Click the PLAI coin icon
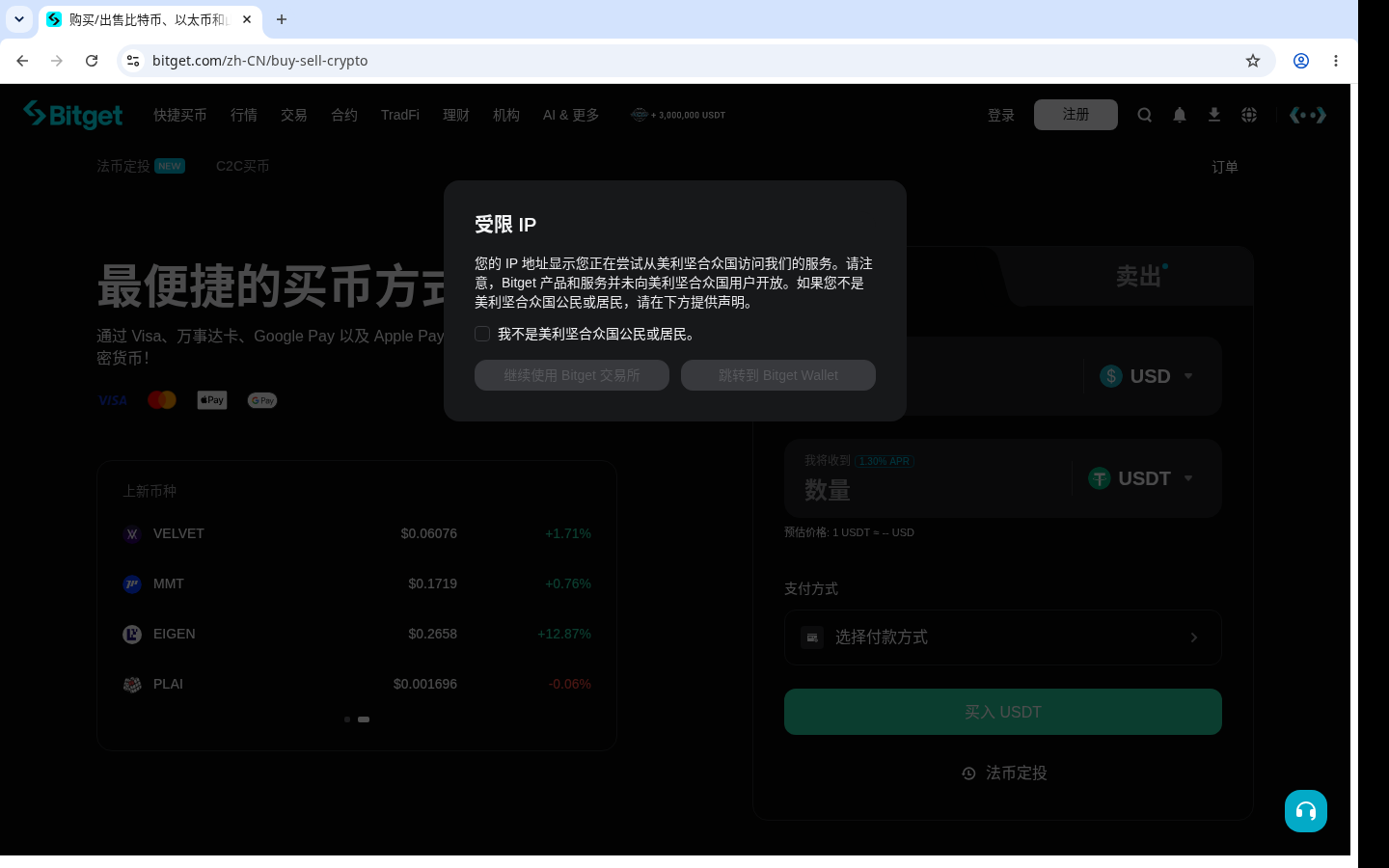 132,685
